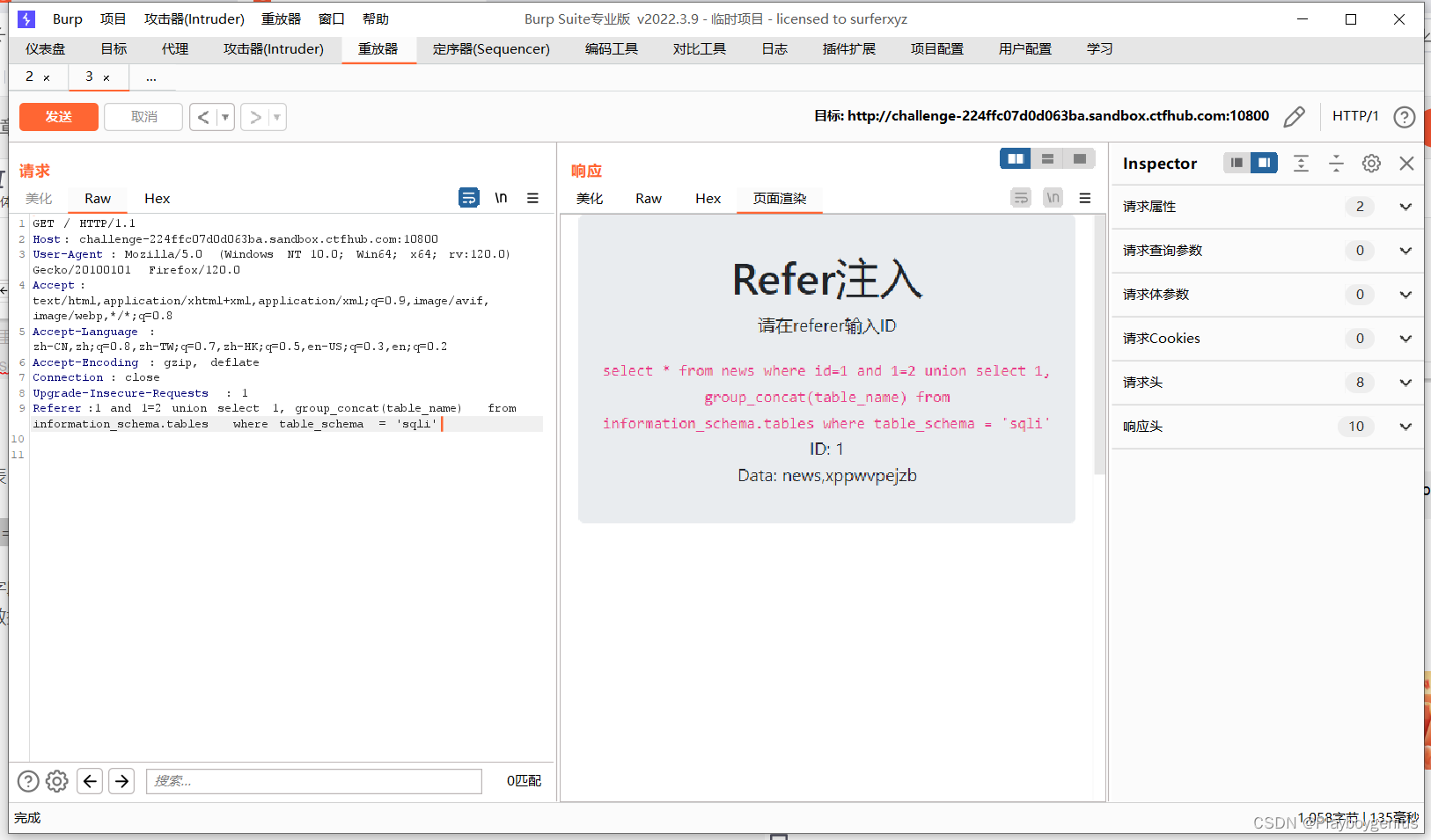Select response Raw view
This screenshot has width=1431, height=840.
[649, 199]
